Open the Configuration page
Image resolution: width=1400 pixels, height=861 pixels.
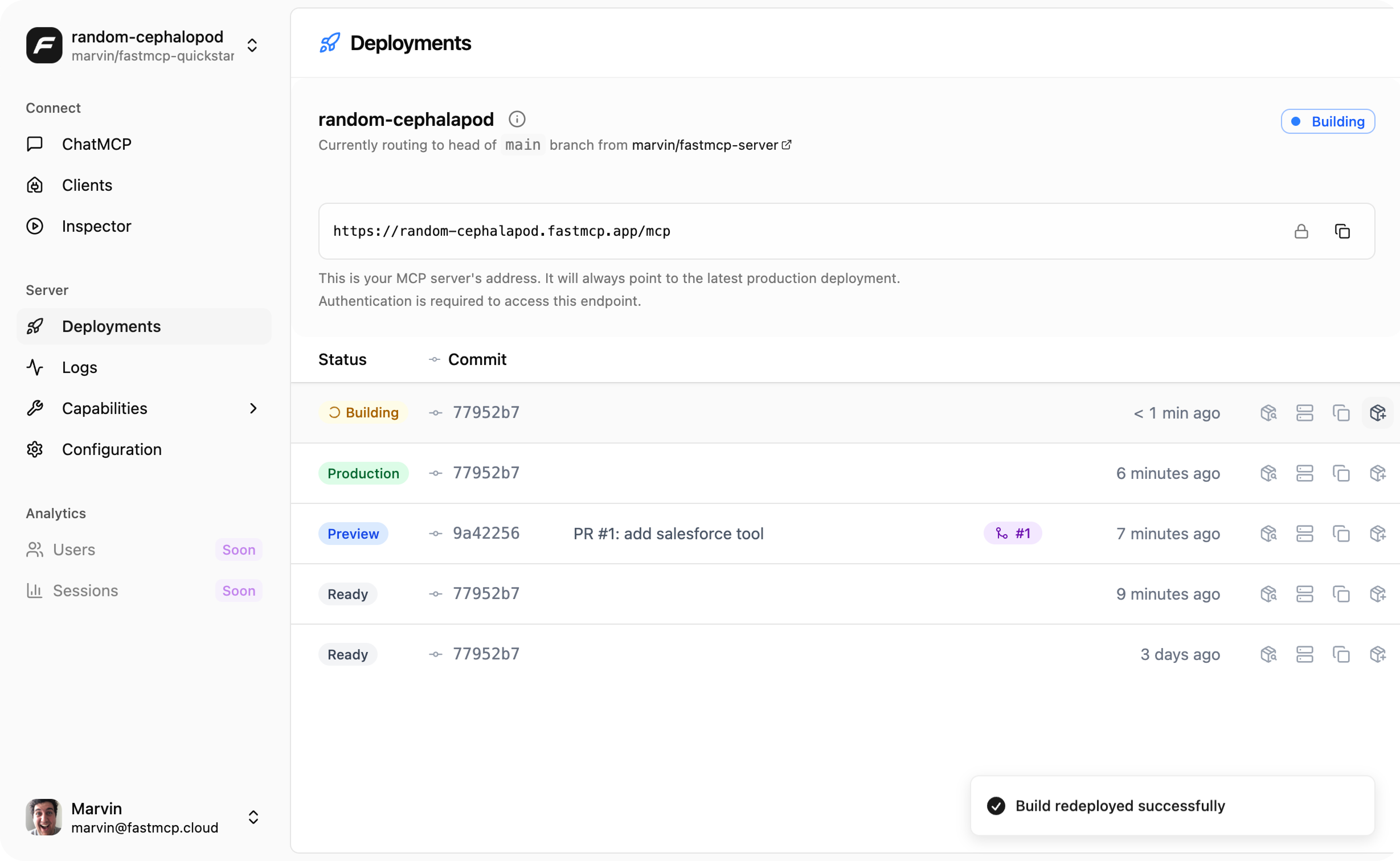tap(111, 449)
